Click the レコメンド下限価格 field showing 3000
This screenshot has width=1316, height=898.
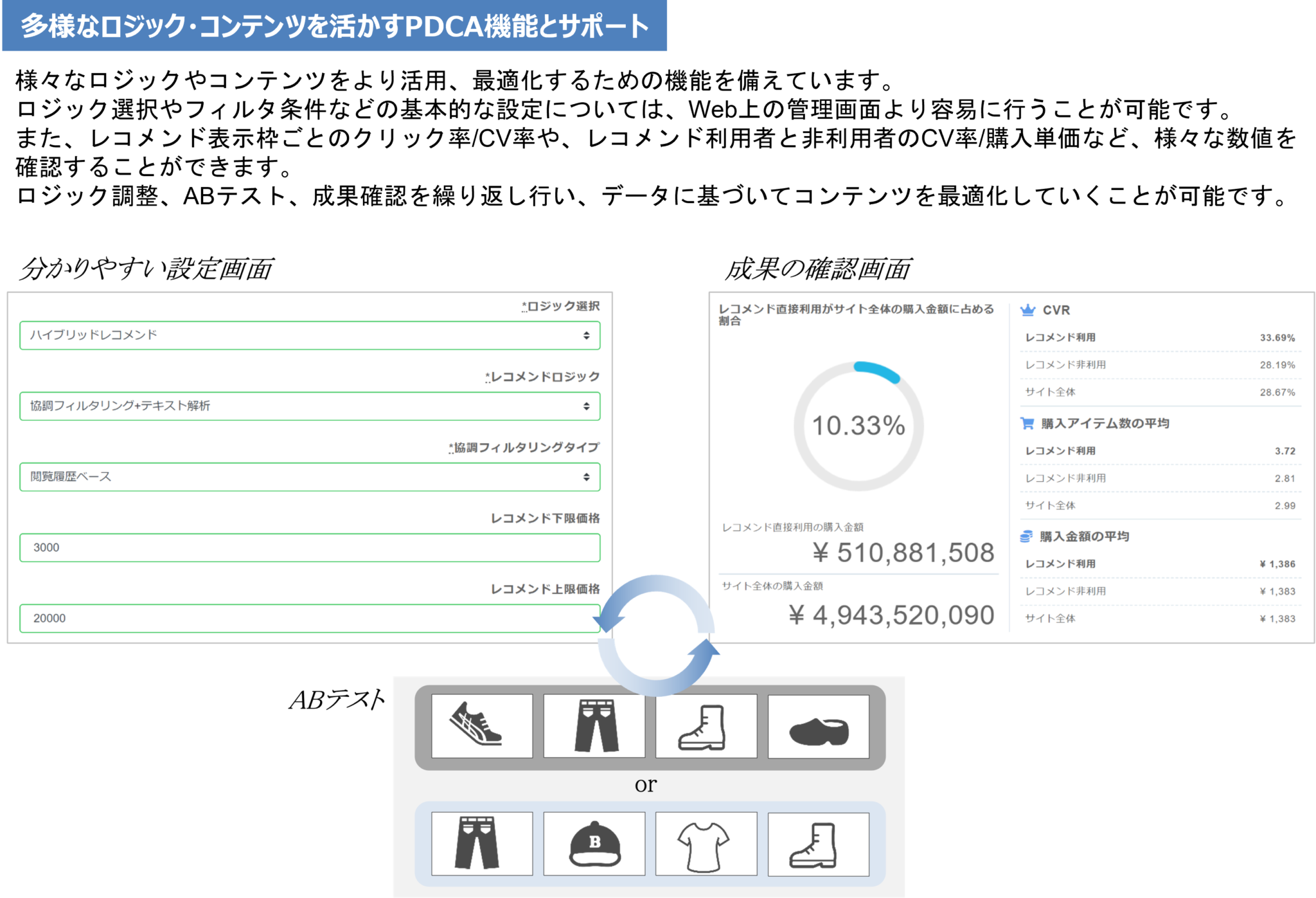coord(310,547)
